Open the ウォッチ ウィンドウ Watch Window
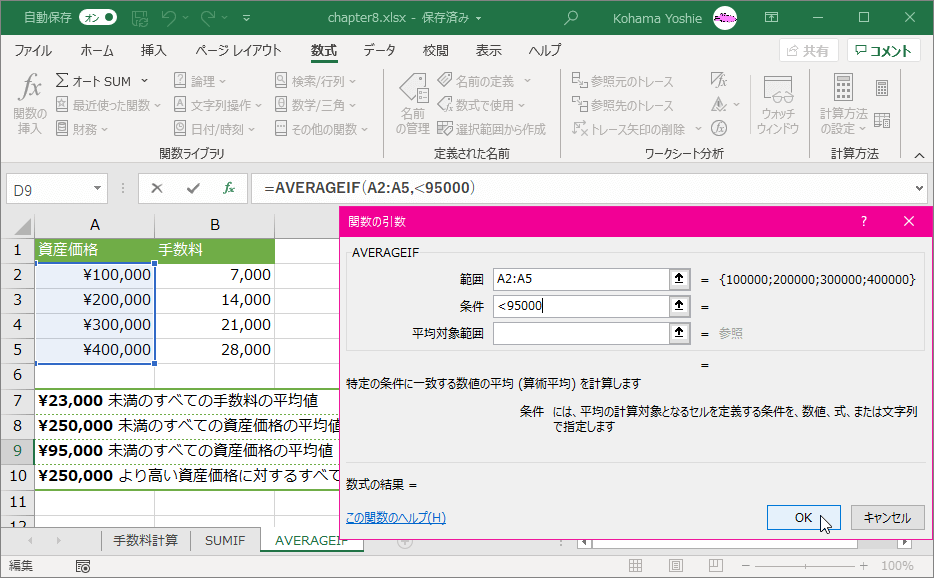Image resolution: width=934 pixels, height=578 pixels. pos(777,105)
